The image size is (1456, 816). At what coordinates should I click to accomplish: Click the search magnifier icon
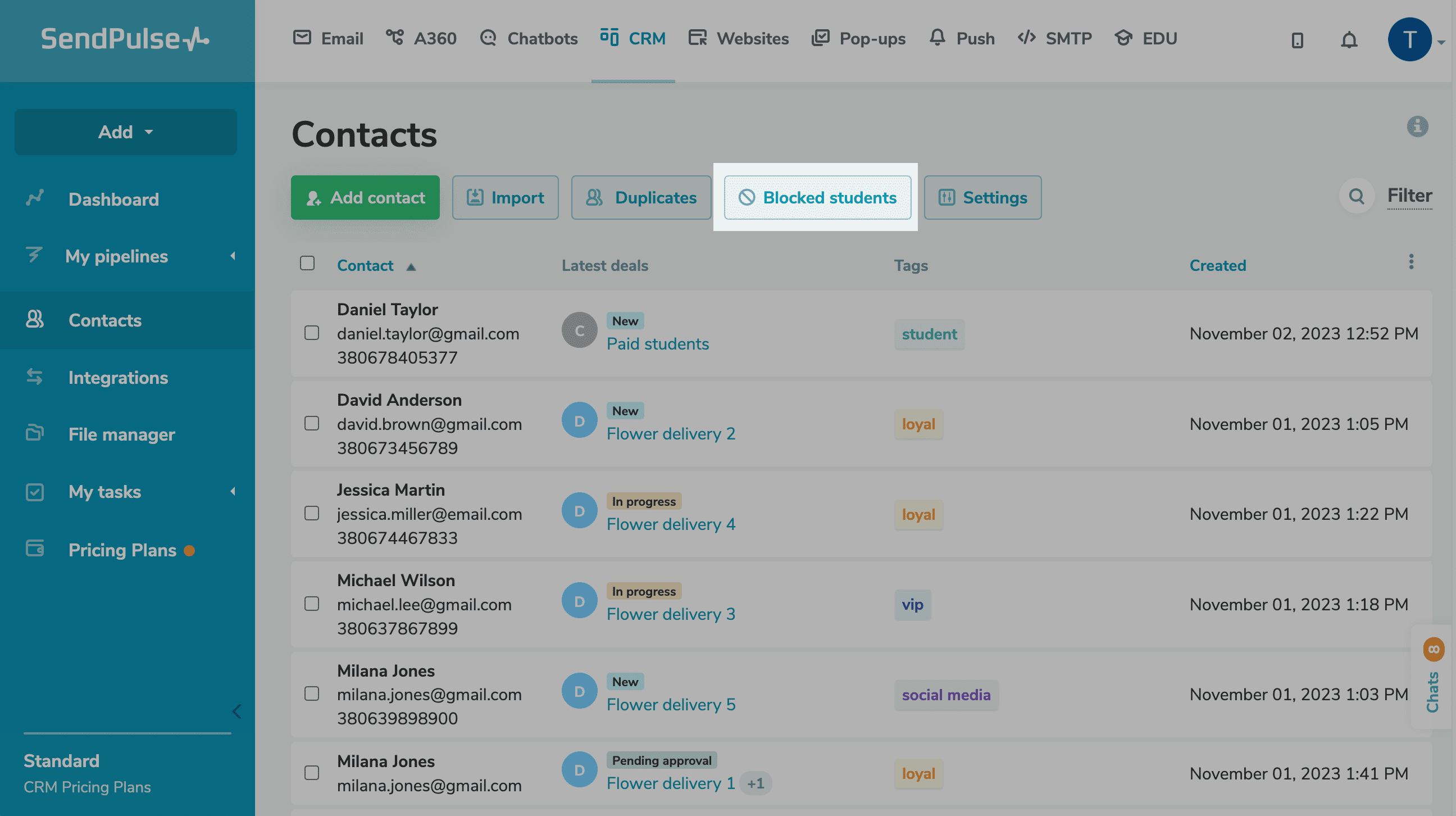(x=1356, y=196)
